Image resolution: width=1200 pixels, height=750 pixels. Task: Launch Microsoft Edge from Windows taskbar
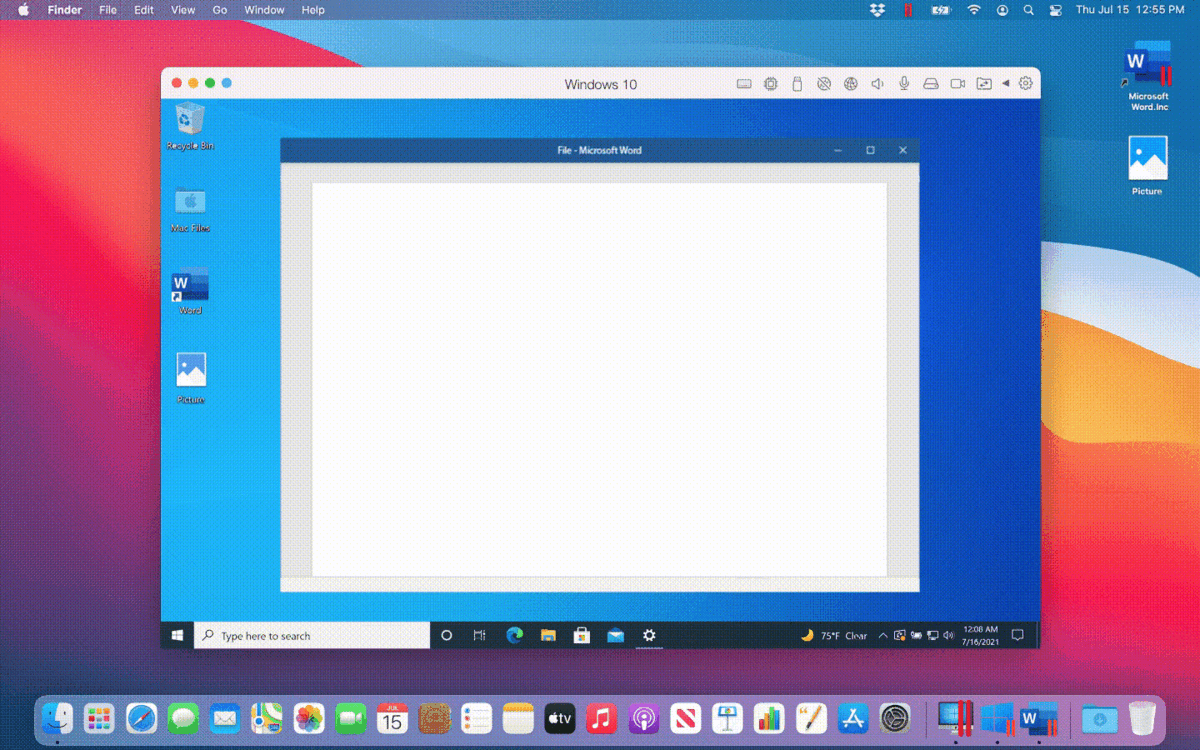515,635
